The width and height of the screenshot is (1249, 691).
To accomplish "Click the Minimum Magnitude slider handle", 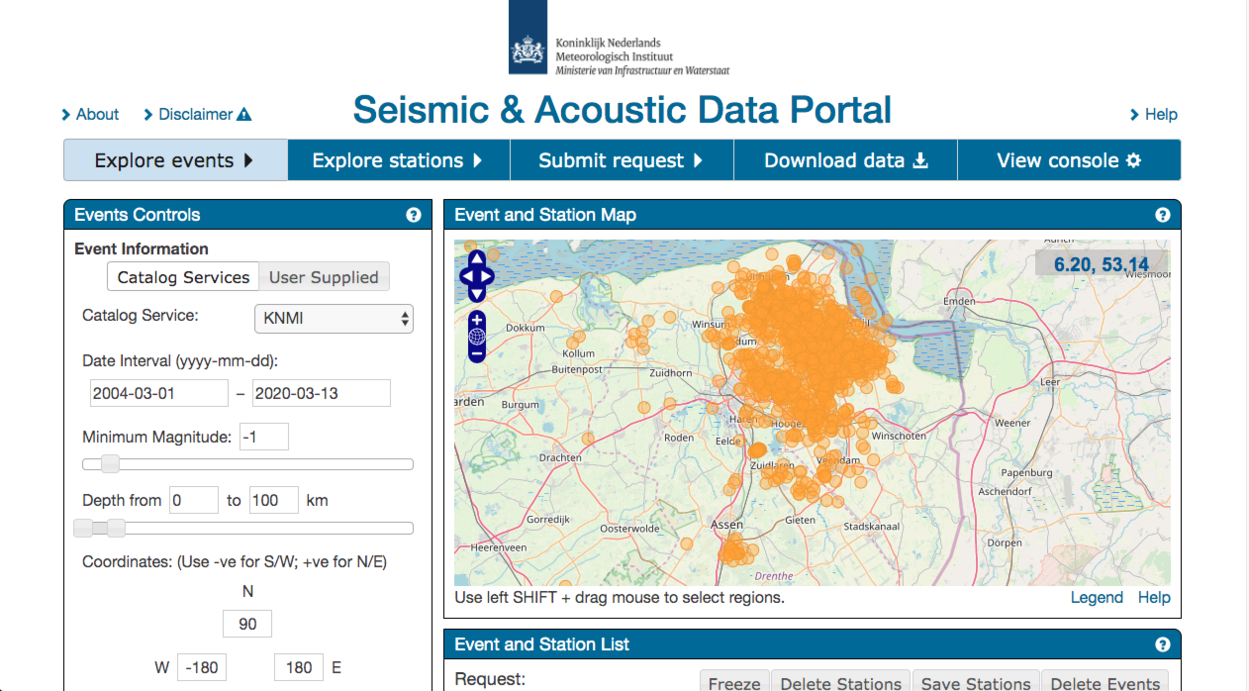I will pyautogui.click(x=110, y=464).
